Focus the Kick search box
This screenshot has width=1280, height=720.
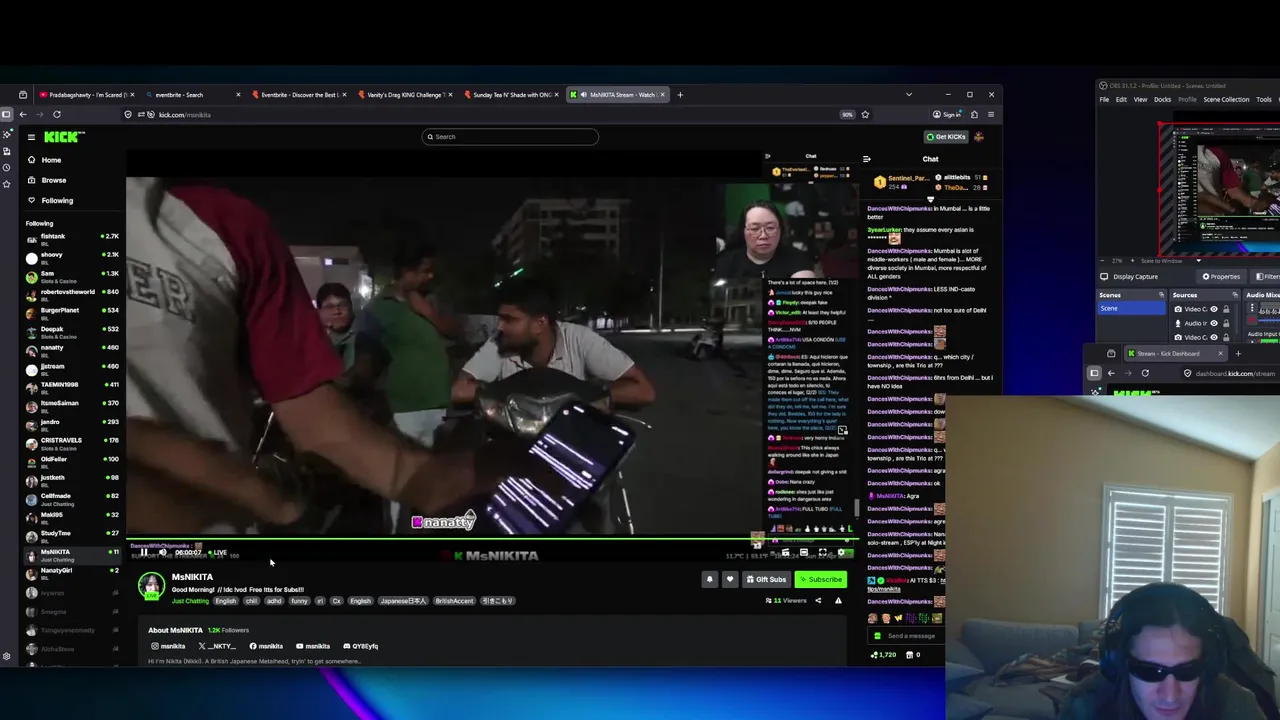510,137
